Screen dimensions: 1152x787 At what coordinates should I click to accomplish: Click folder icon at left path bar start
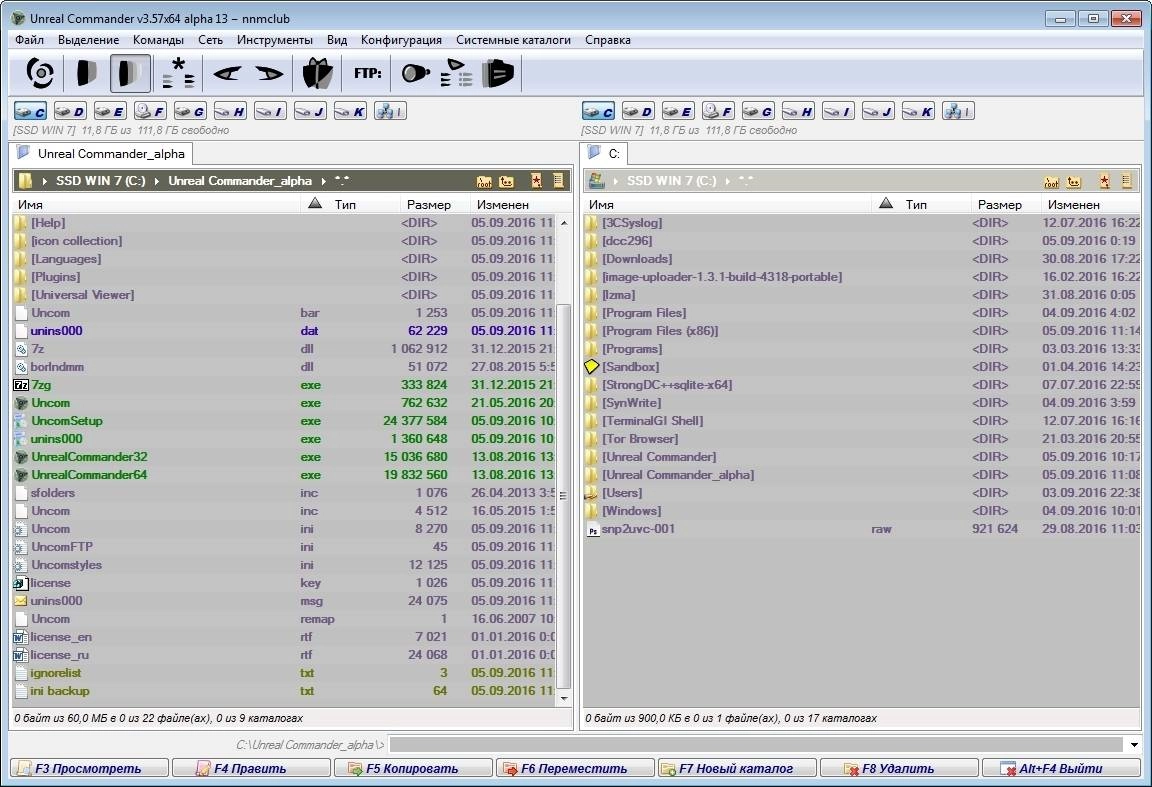(25, 180)
